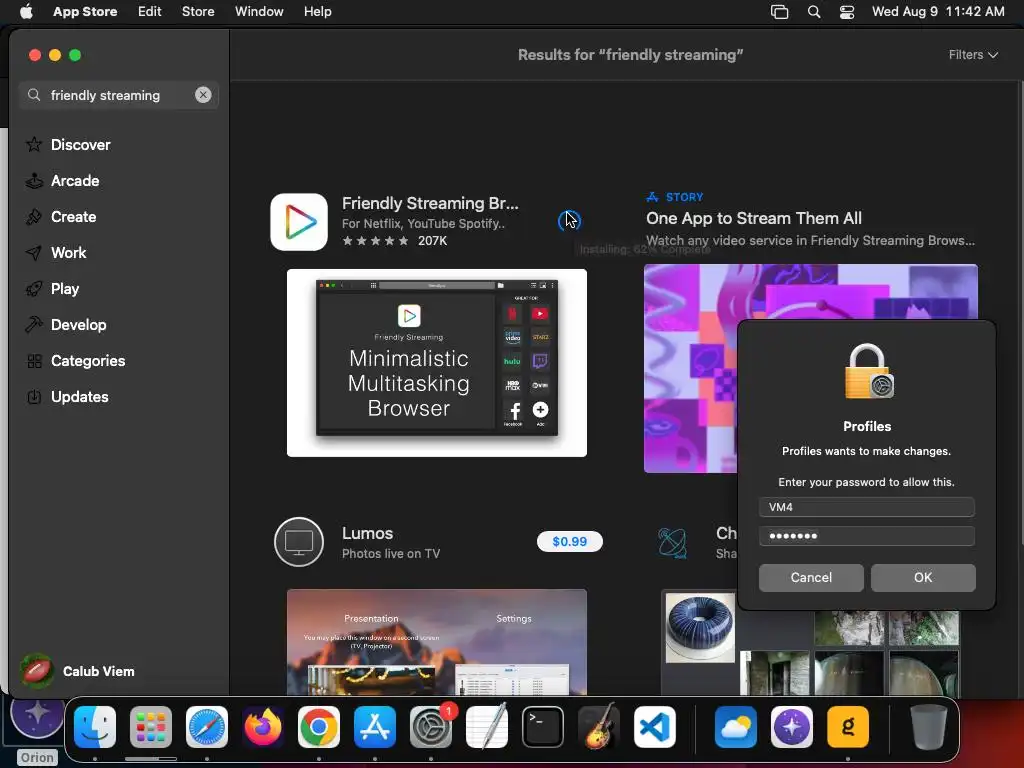Click the Friendly Streaming Br... app title
Viewport: 1024px width, 768px height.
pos(430,203)
